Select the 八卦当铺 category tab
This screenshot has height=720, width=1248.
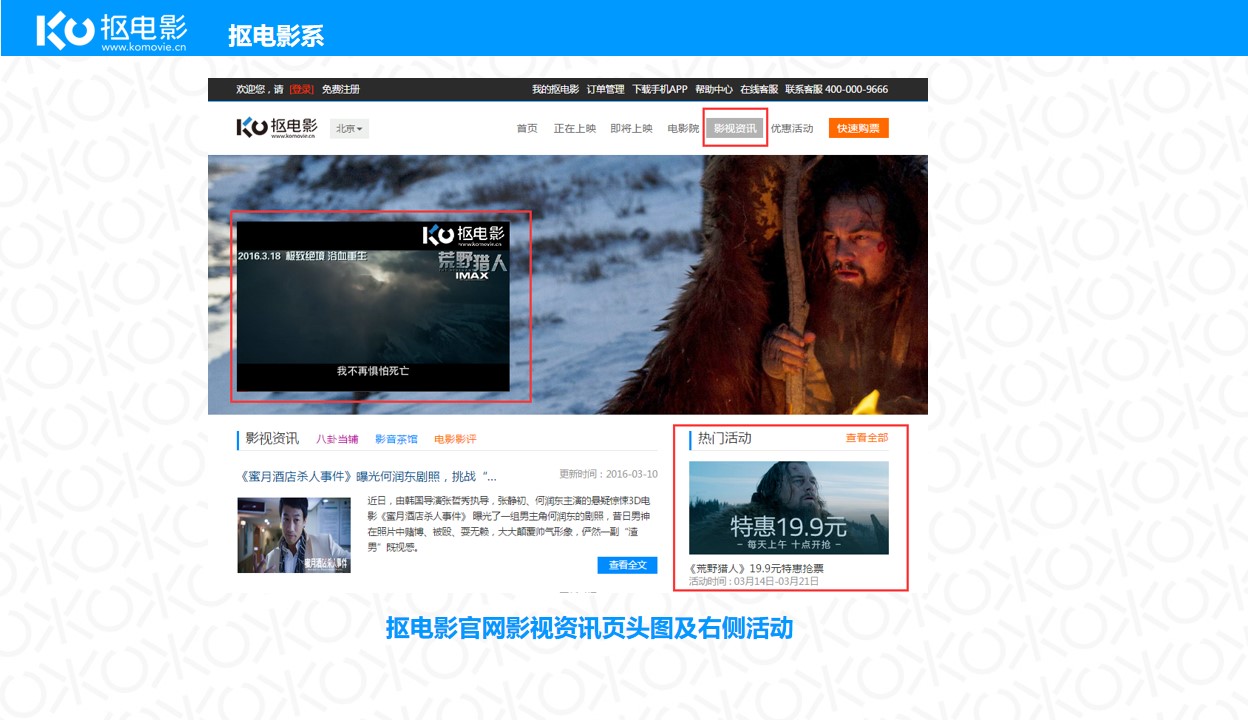point(337,439)
